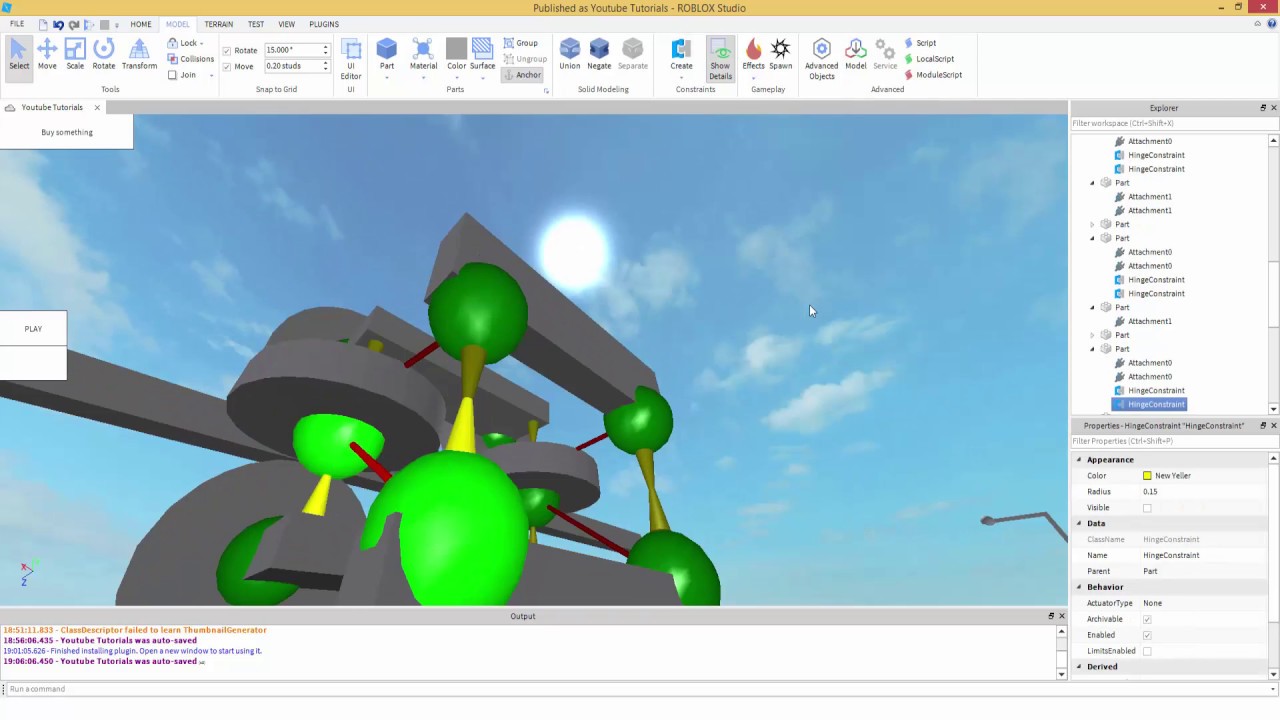The width and height of the screenshot is (1280, 720).
Task: Collapse the Appearance properties section
Action: pyautogui.click(x=1079, y=460)
